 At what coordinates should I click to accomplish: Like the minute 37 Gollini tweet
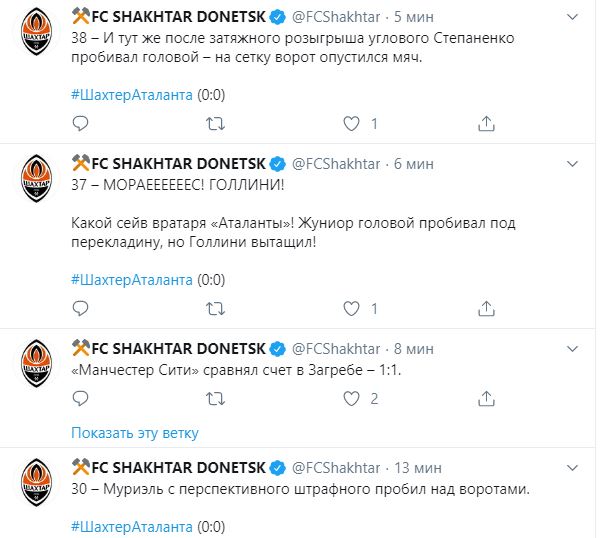(351, 308)
